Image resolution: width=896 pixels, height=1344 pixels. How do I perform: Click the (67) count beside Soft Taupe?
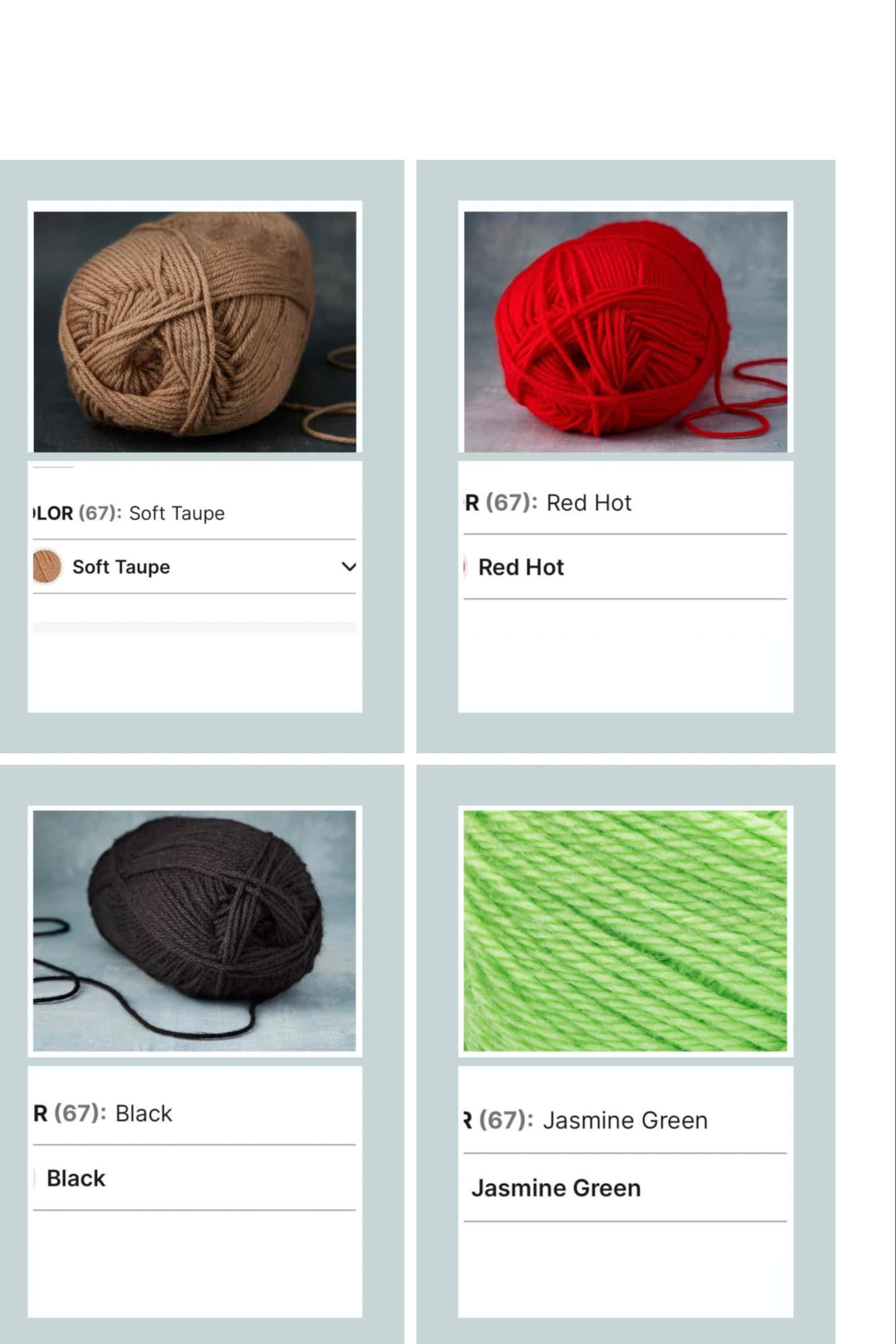point(100,513)
